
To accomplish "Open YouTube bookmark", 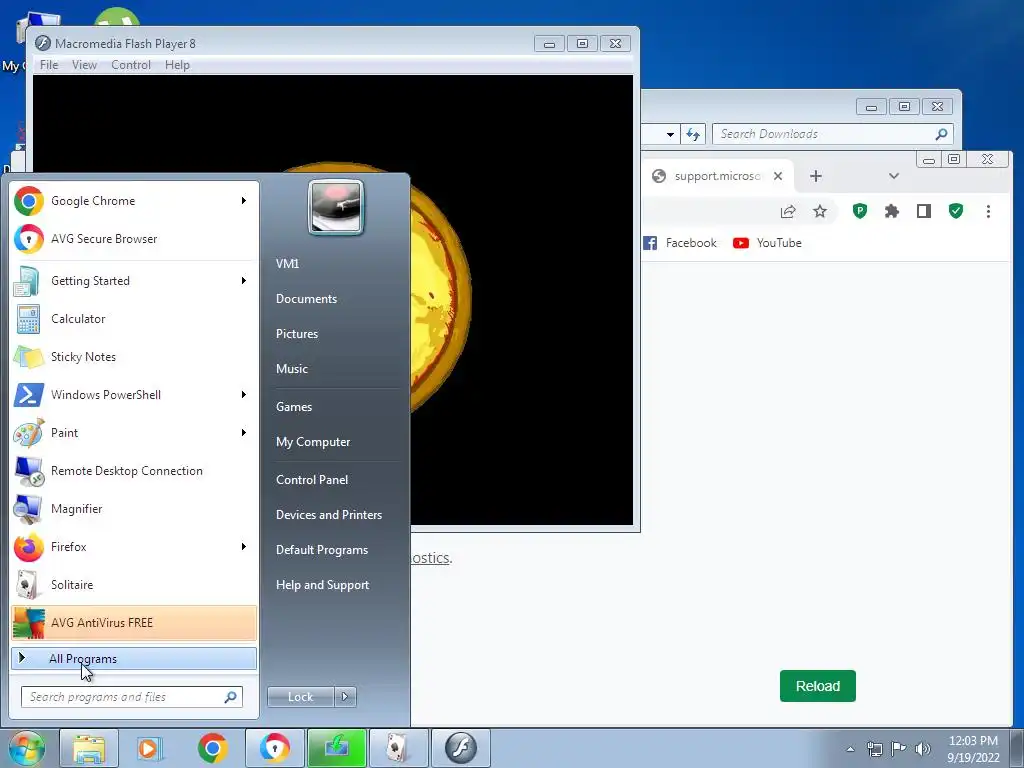I will pos(767,243).
